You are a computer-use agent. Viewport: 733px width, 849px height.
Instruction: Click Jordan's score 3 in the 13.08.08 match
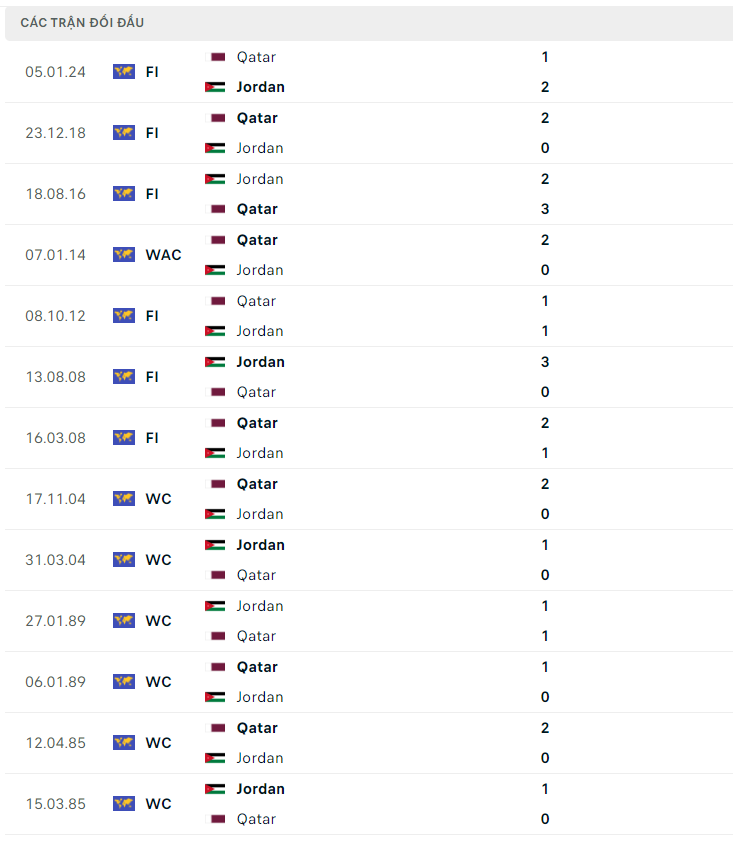(x=545, y=362)
